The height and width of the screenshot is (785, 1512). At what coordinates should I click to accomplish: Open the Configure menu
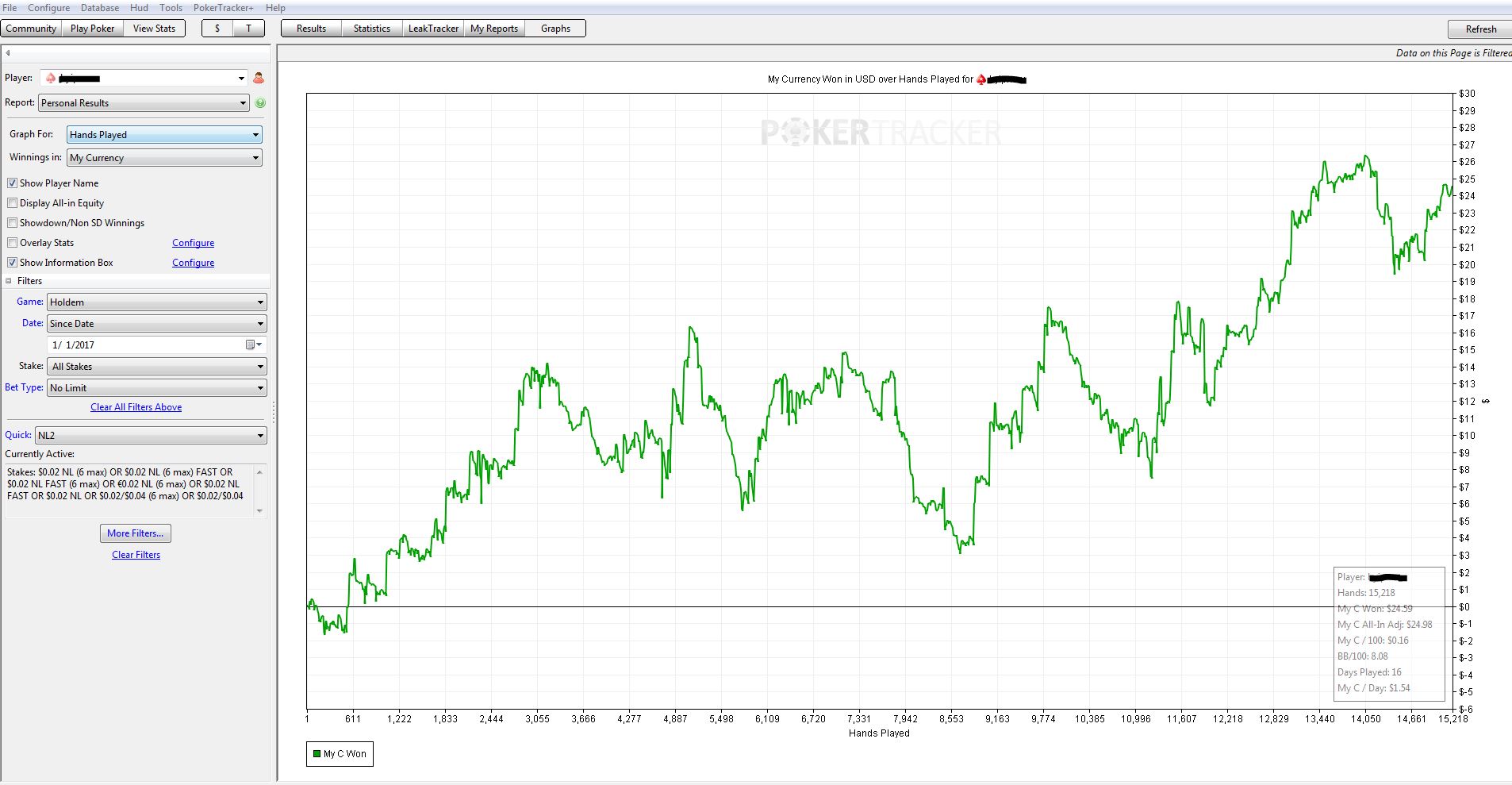click(x=49, y=8)
